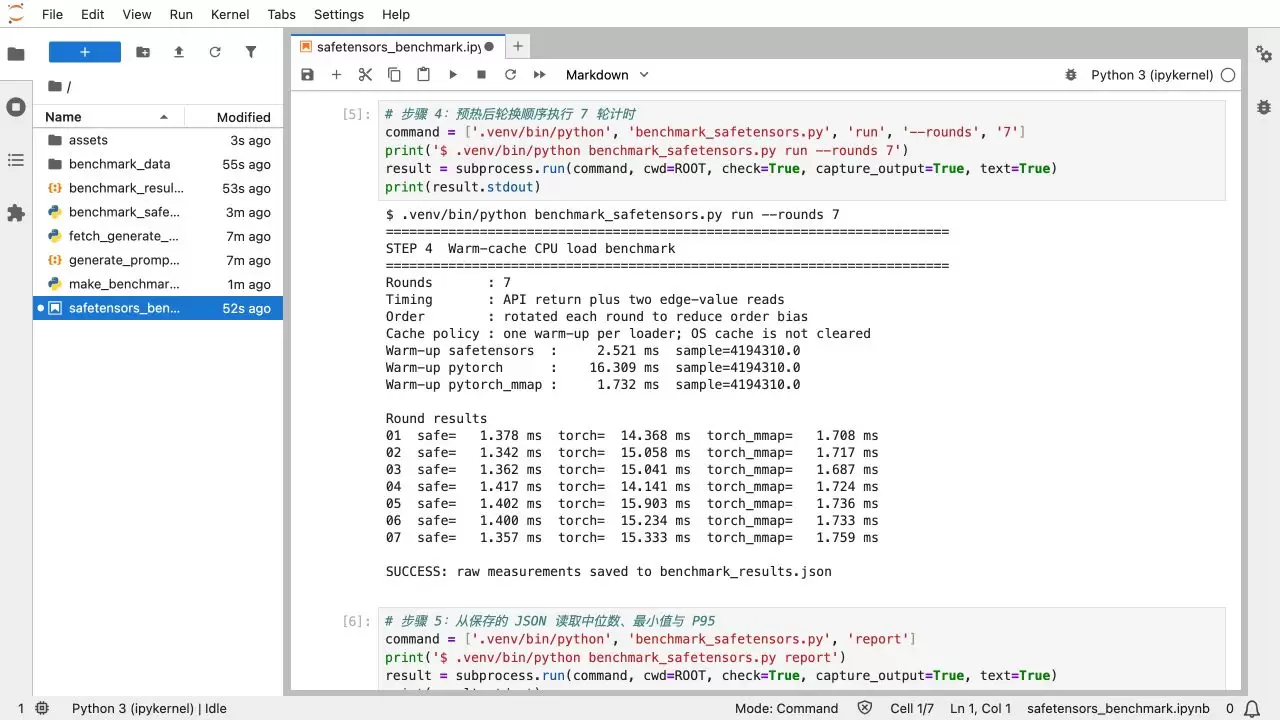Open property inspector gears icon

pos(1264,53)
